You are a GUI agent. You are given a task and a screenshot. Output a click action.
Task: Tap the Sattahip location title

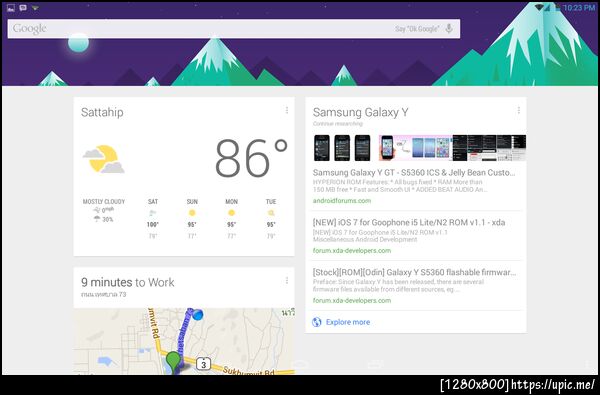coord(102,112)
